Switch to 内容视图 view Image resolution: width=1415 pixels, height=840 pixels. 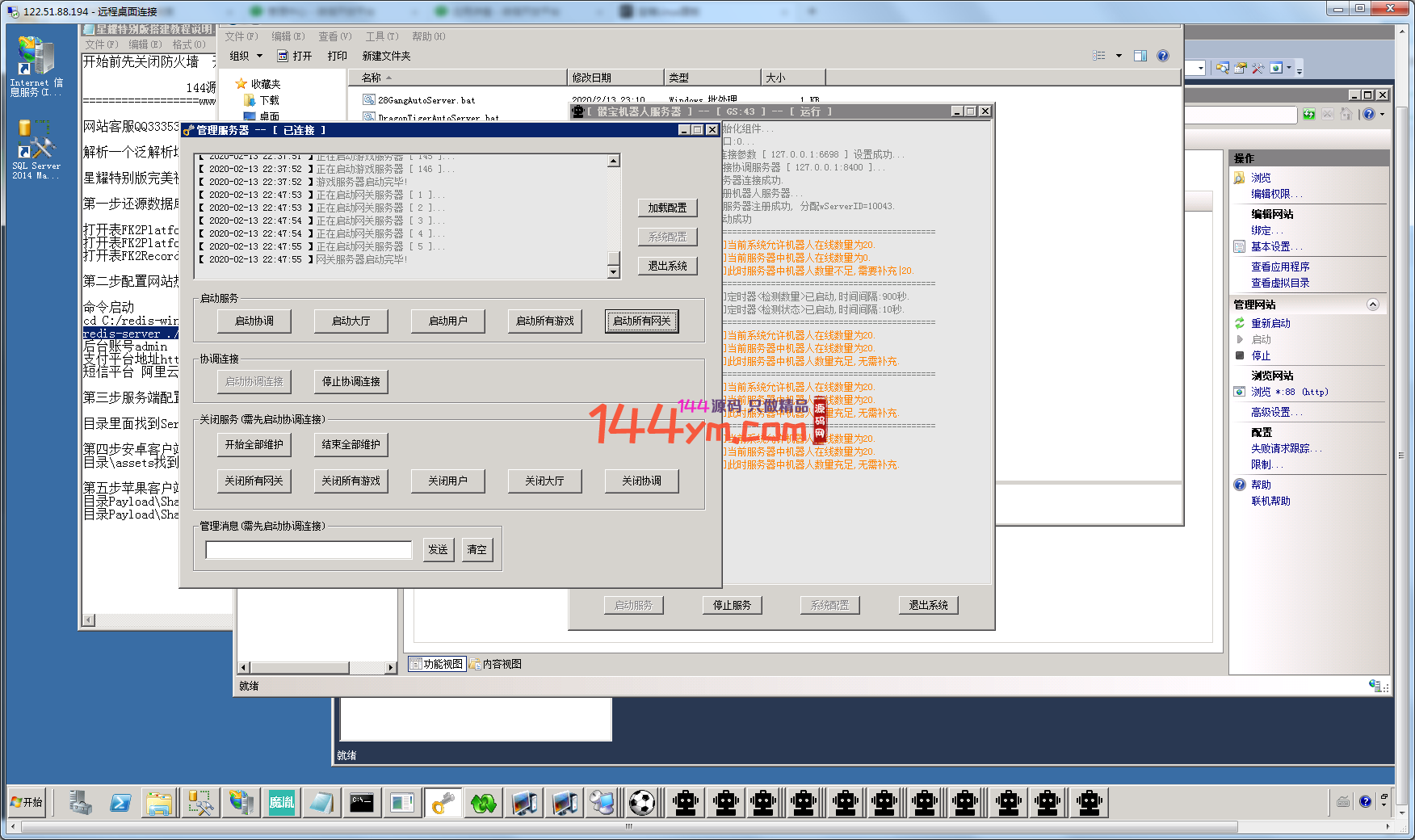pyautogui.click(x=495, y=664)
